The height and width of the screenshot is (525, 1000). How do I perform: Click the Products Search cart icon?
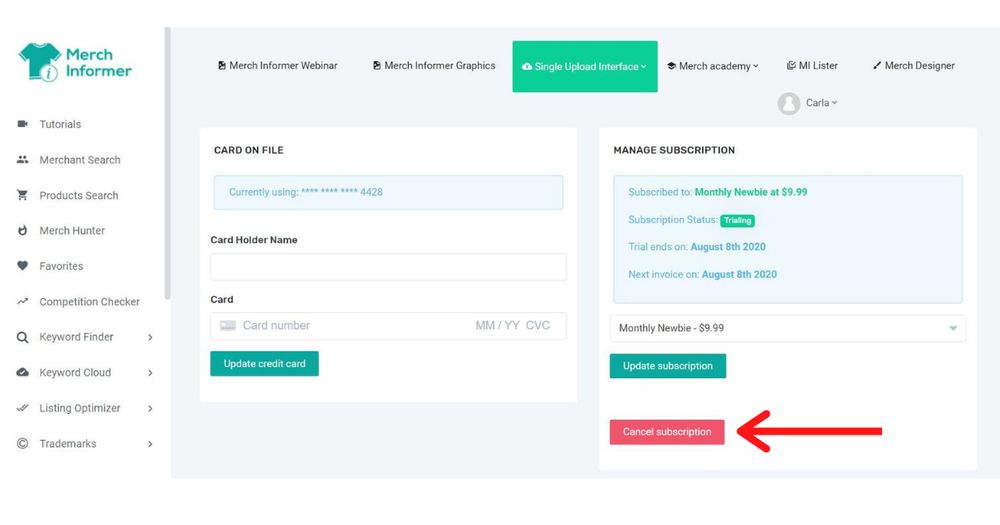tap(22, 195)
